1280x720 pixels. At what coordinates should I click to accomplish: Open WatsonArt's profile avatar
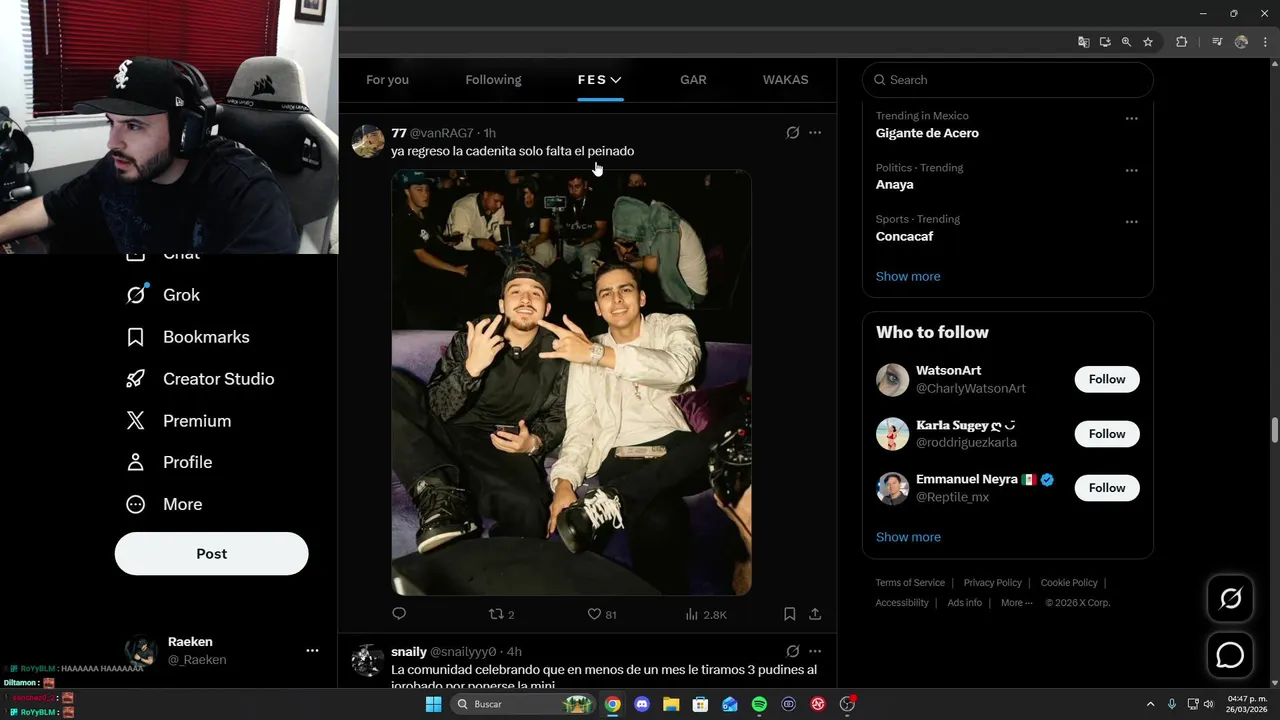[892, 380]
